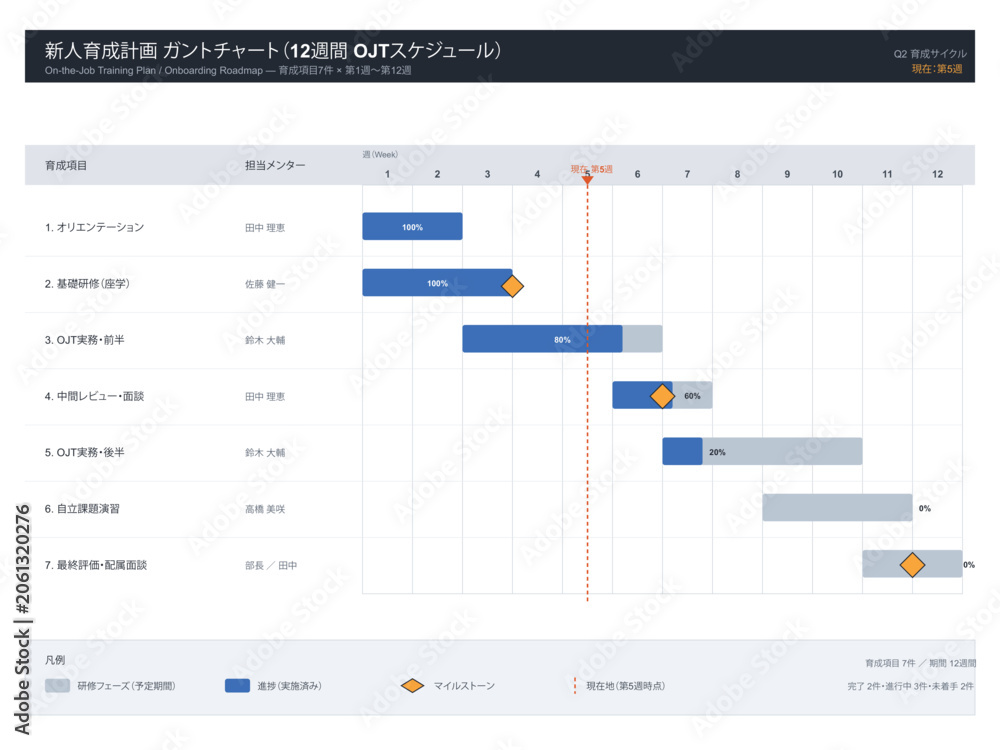Click week 12 in the timeline header
Screen dimensions: 1000x750
(938, 174)
